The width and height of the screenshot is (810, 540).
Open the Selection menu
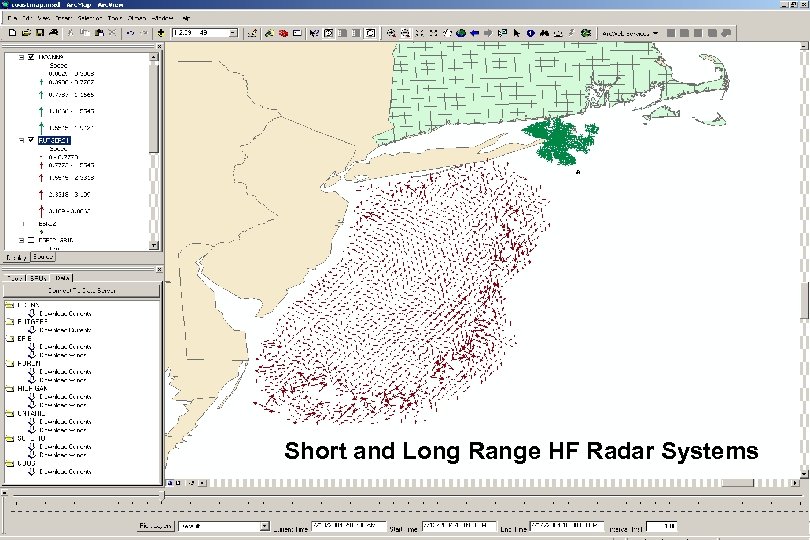pos(90,18)
